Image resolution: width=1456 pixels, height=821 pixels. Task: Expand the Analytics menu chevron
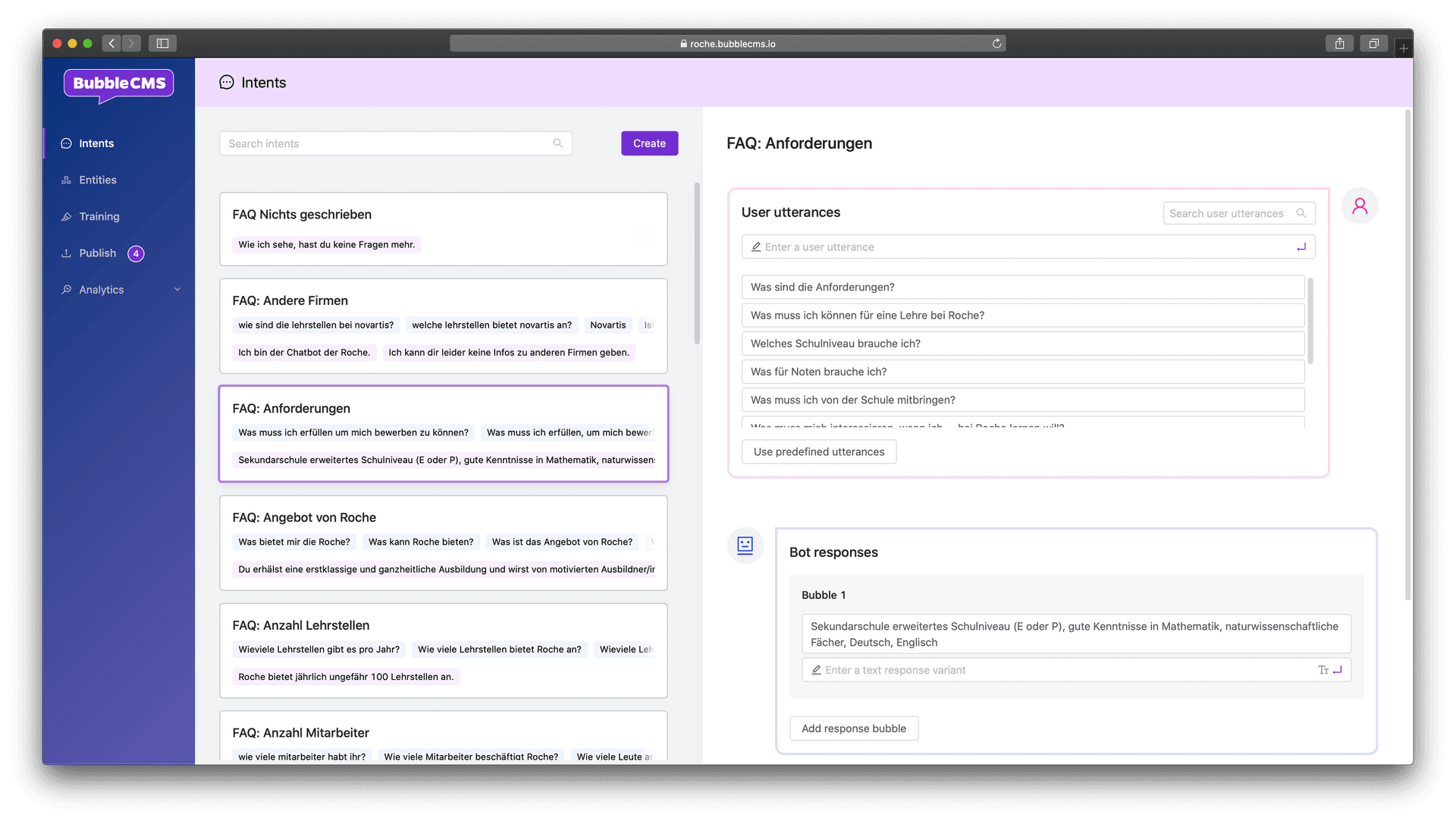[x=177, y=290]
